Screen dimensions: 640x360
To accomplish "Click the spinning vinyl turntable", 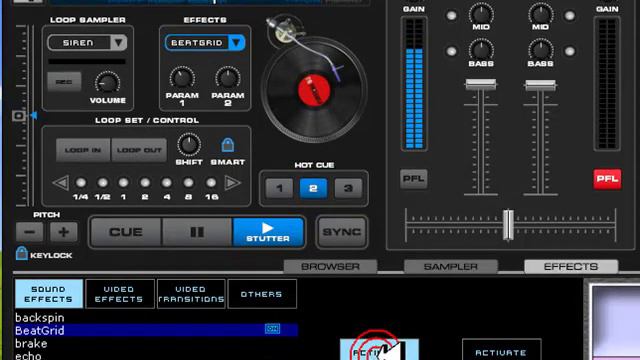I will (x=314, y=91).
